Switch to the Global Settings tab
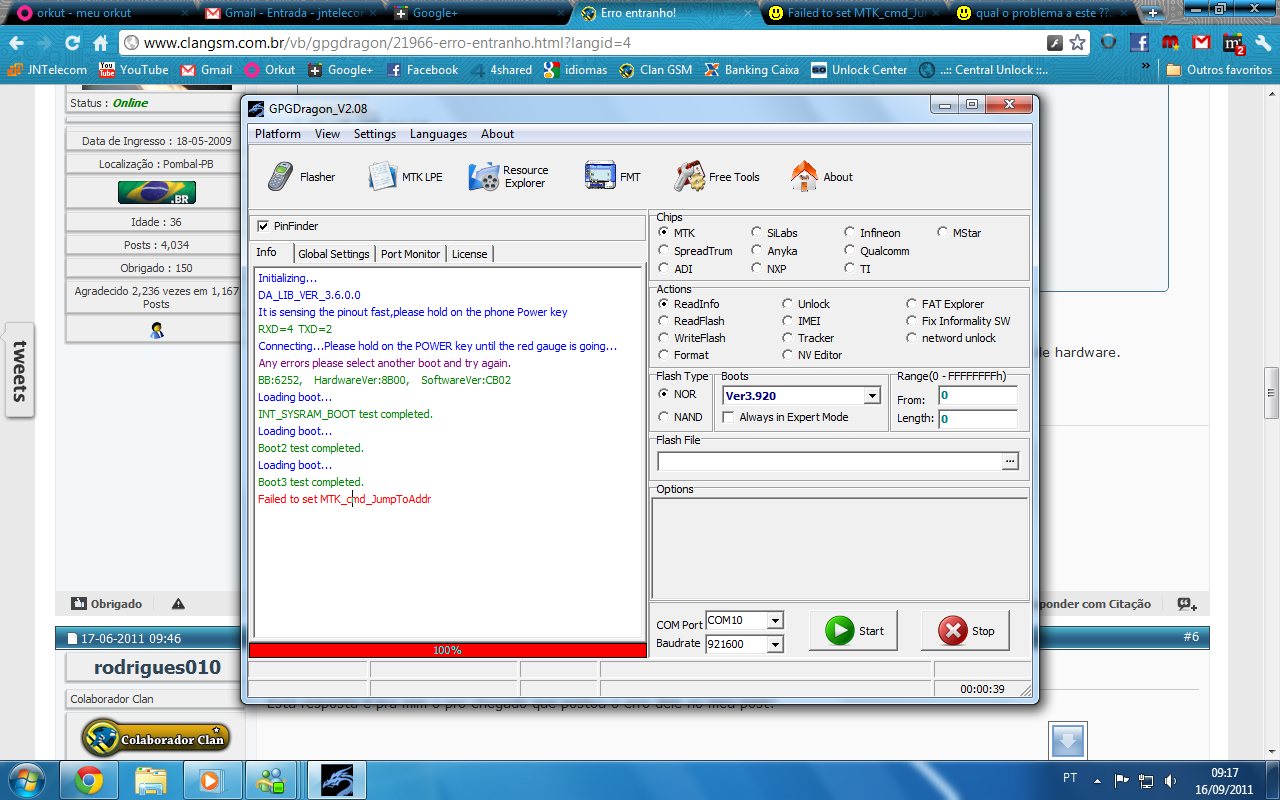The height and width of the screenshot is (800, 1280). pyautogui.click(x=334, y=254)
